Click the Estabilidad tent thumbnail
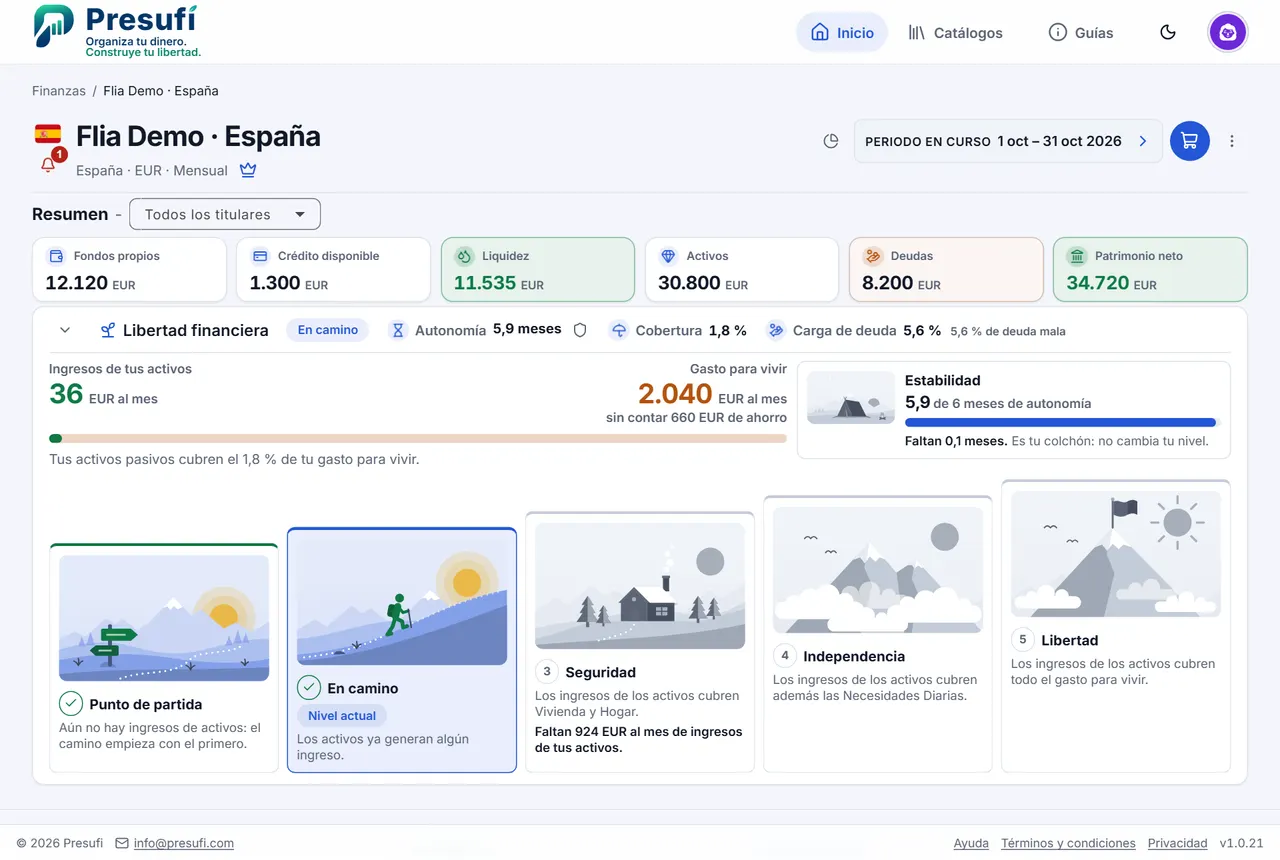Screen dimensions: 1280x860 pos(851,398)
